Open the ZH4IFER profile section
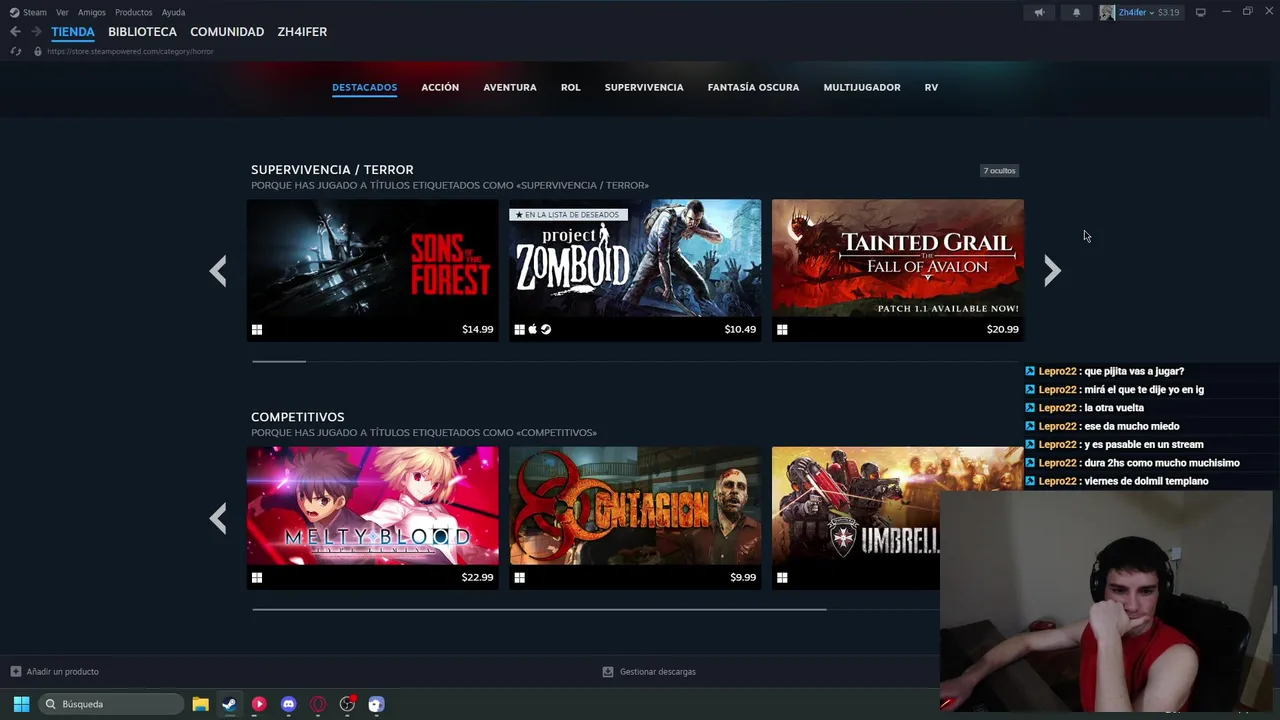Viewport: 1280px width, 720px height. [302, 32]
